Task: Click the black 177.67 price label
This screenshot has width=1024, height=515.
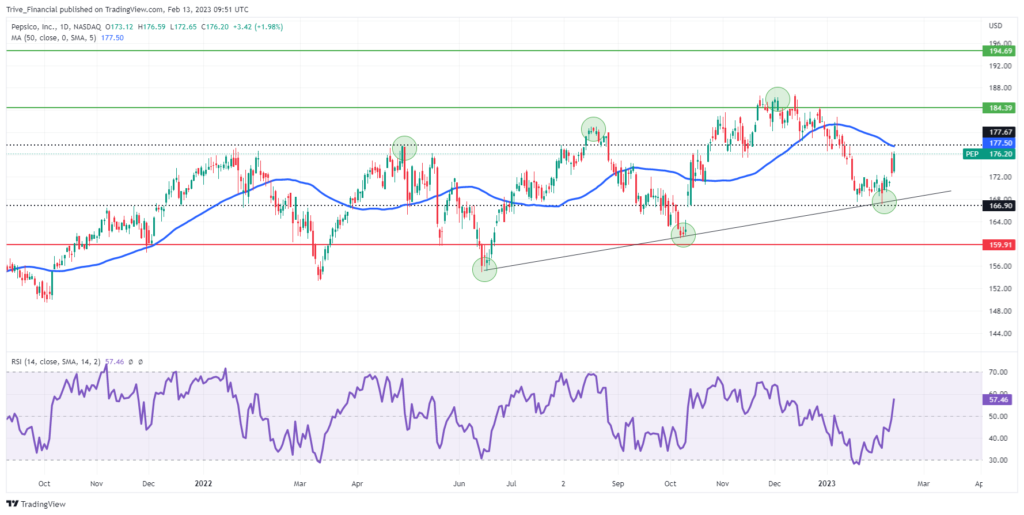Action: coord(997,132)
